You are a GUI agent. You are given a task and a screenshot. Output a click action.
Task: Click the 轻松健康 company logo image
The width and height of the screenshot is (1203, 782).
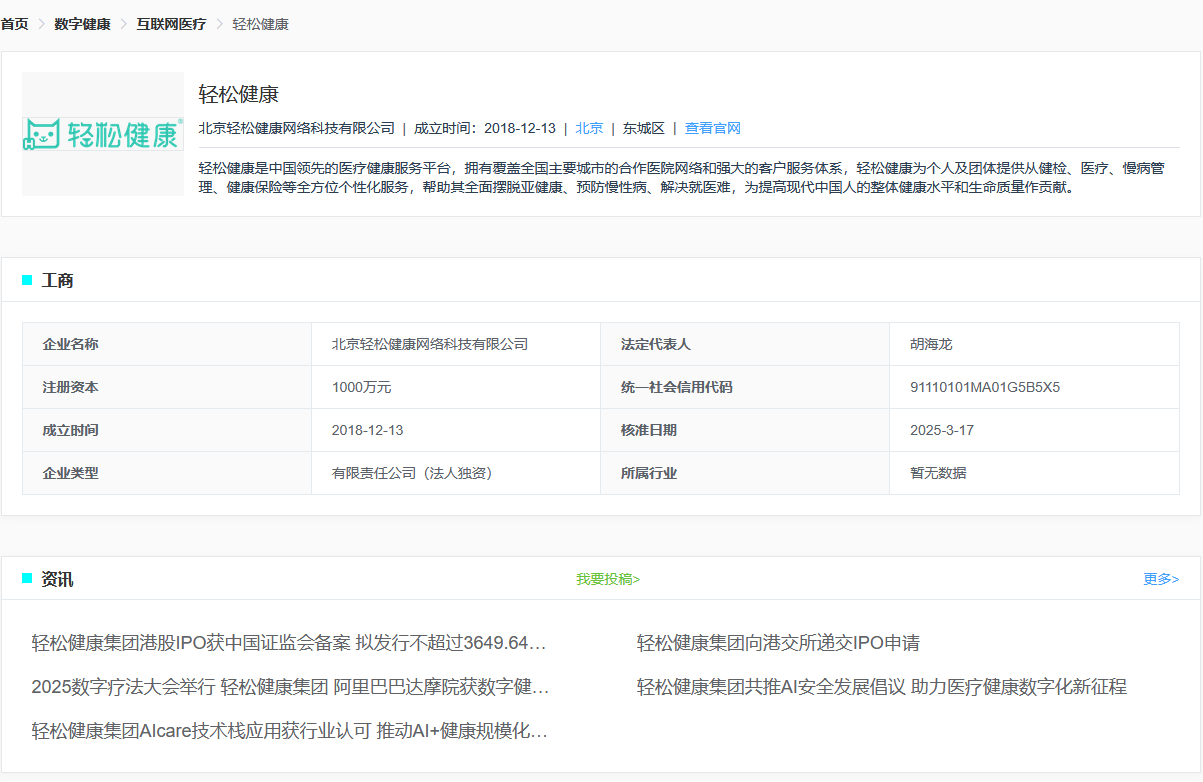(103, 134)
